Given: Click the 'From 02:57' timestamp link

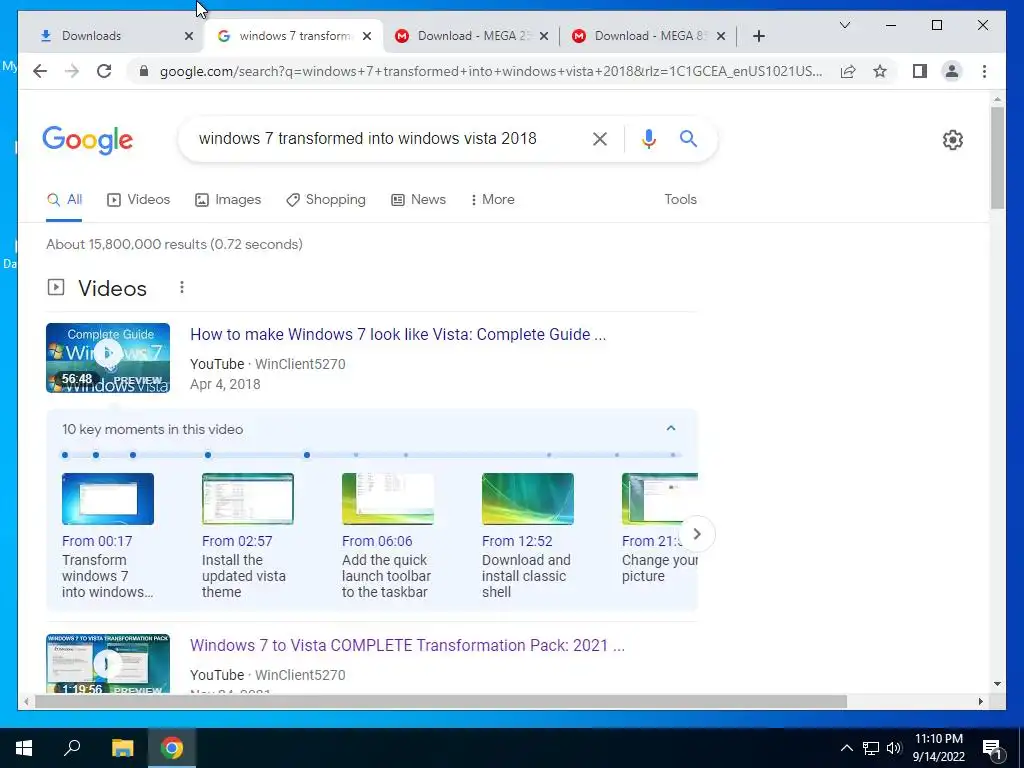Looking at the screenshot, I should 237,541.
